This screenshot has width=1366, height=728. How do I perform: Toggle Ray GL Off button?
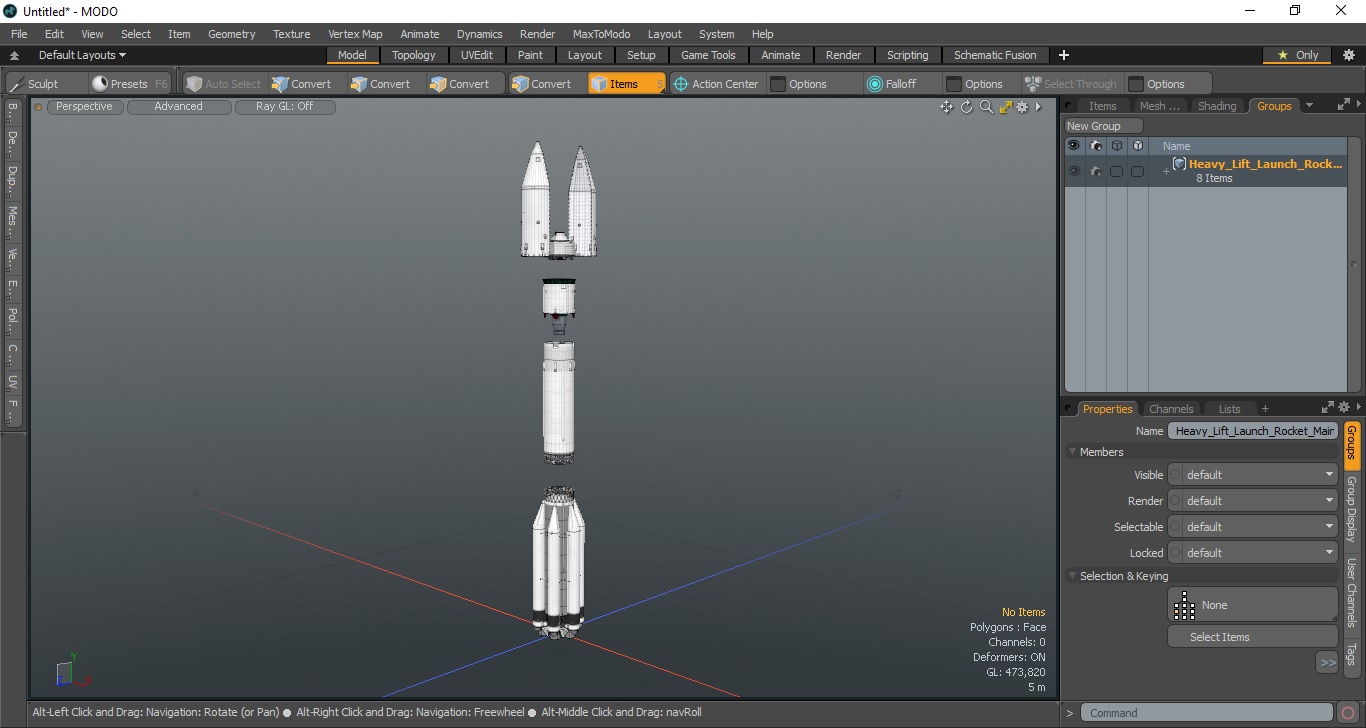[x=285, y=107]
